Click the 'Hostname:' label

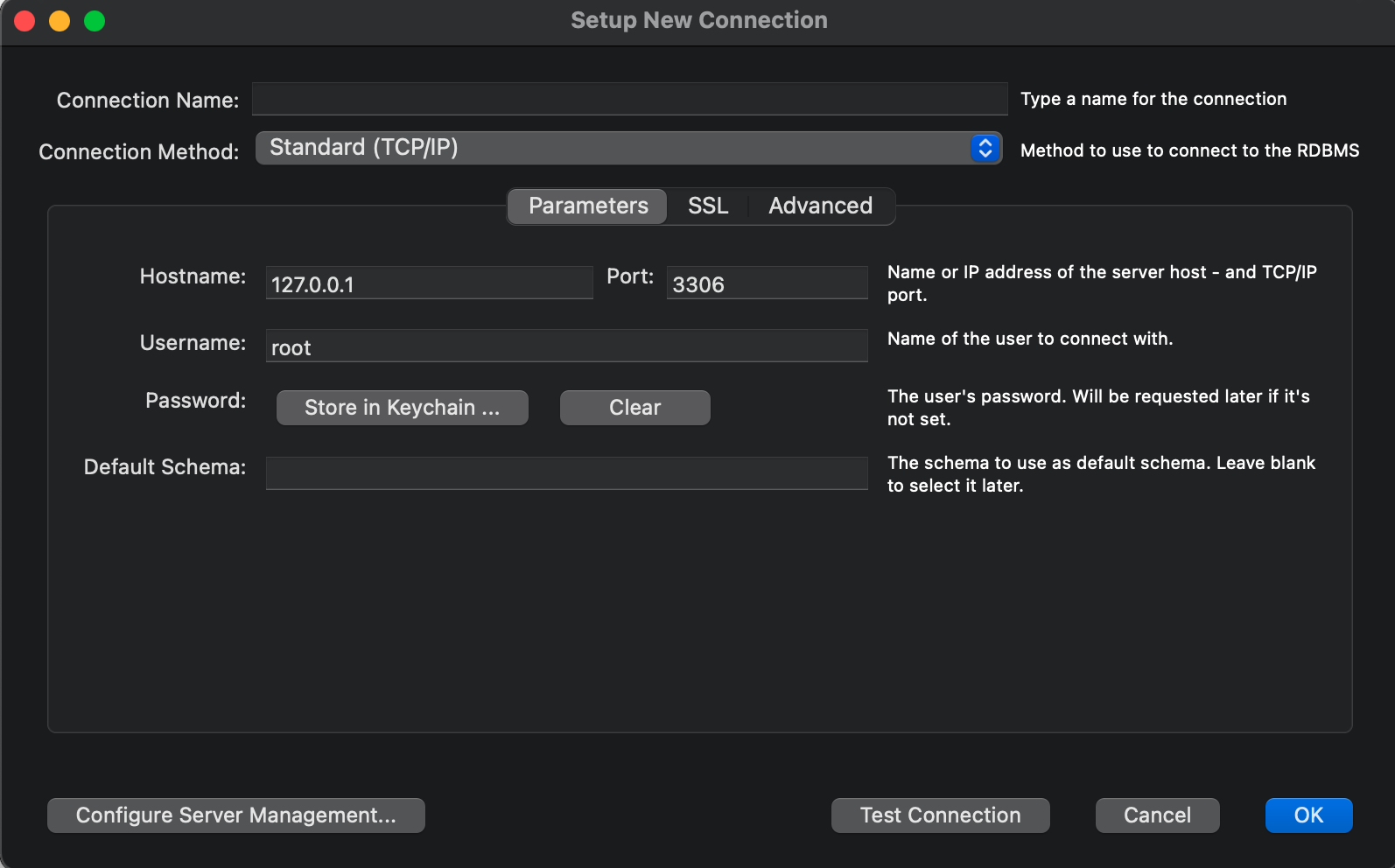193,276
